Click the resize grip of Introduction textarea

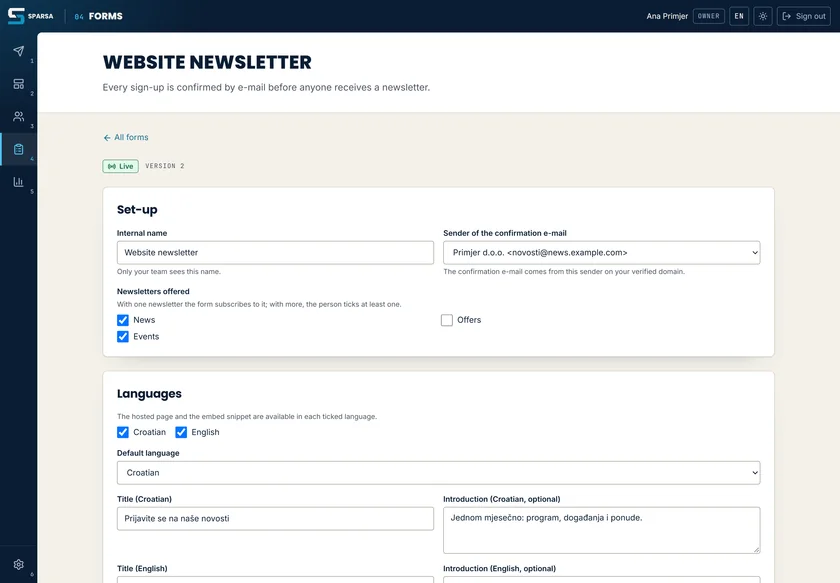click(x=756, y=550)
